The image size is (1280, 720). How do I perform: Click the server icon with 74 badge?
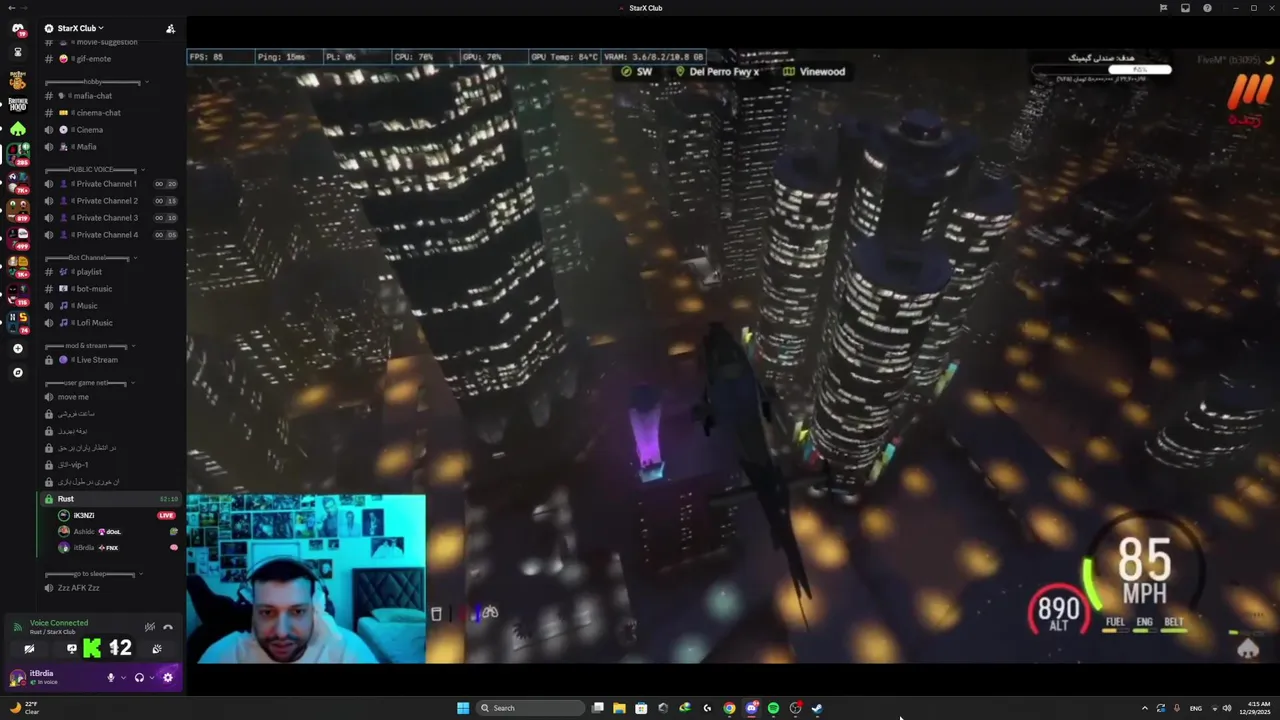point(17,321)
